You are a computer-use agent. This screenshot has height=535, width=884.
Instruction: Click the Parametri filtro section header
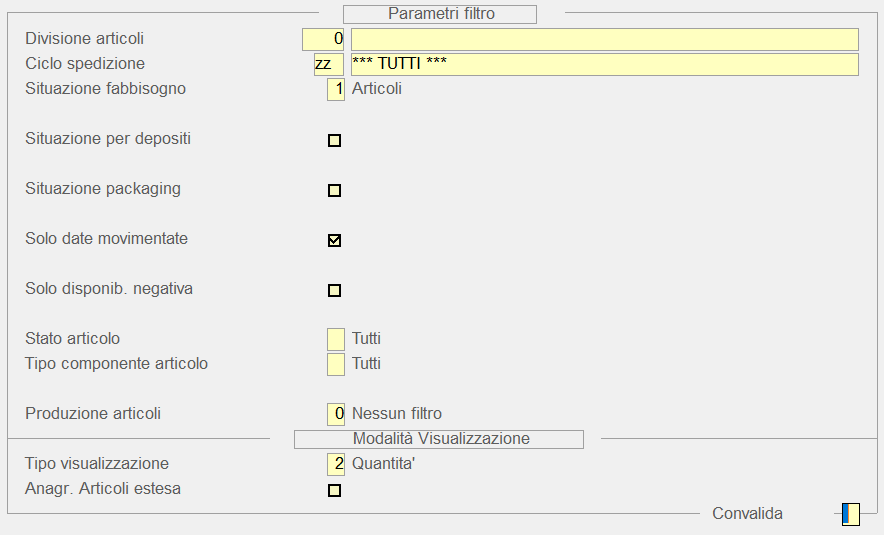(440, 14)
